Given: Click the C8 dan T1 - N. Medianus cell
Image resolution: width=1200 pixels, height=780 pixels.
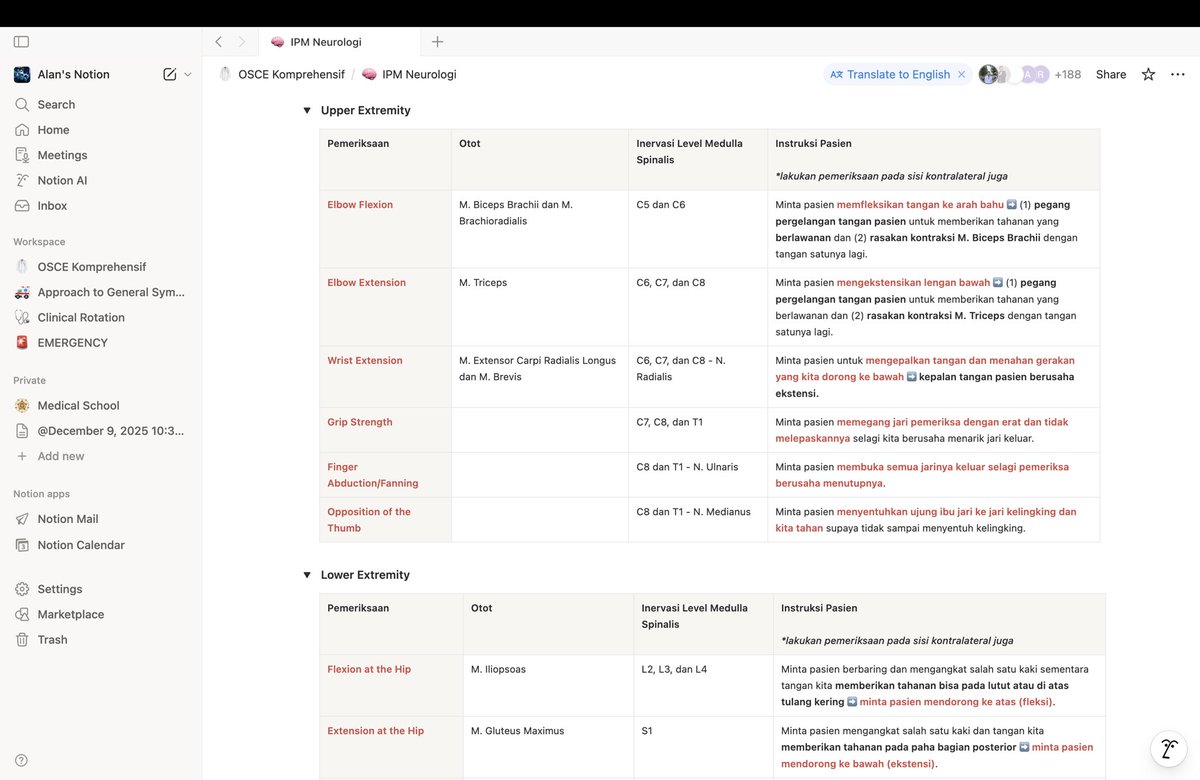Looking at the screenshot, I should coord(698,520).
